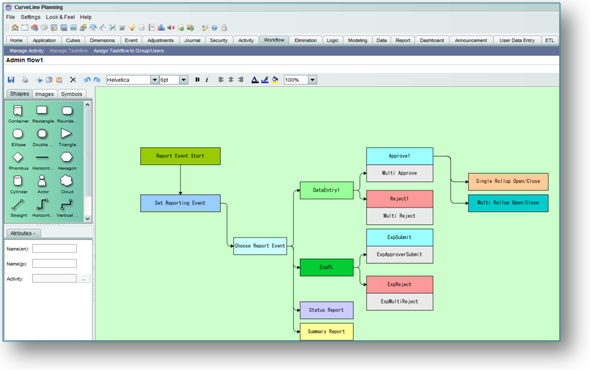Select the Rhombus shape
This screenshot has height=370, width=590.
[18, 161]
